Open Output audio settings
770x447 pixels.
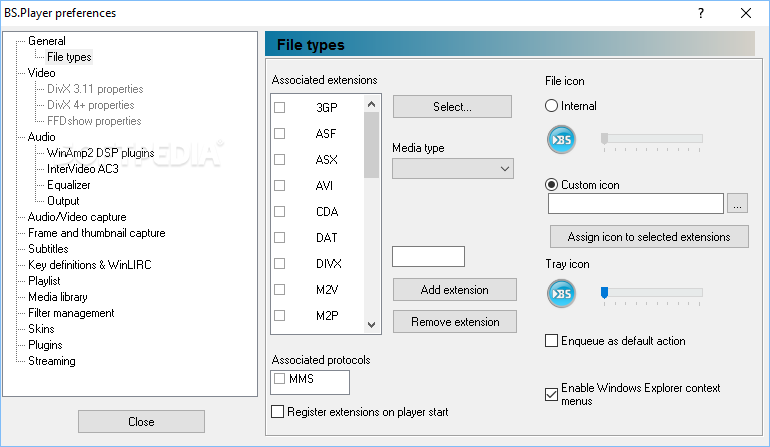63,201
